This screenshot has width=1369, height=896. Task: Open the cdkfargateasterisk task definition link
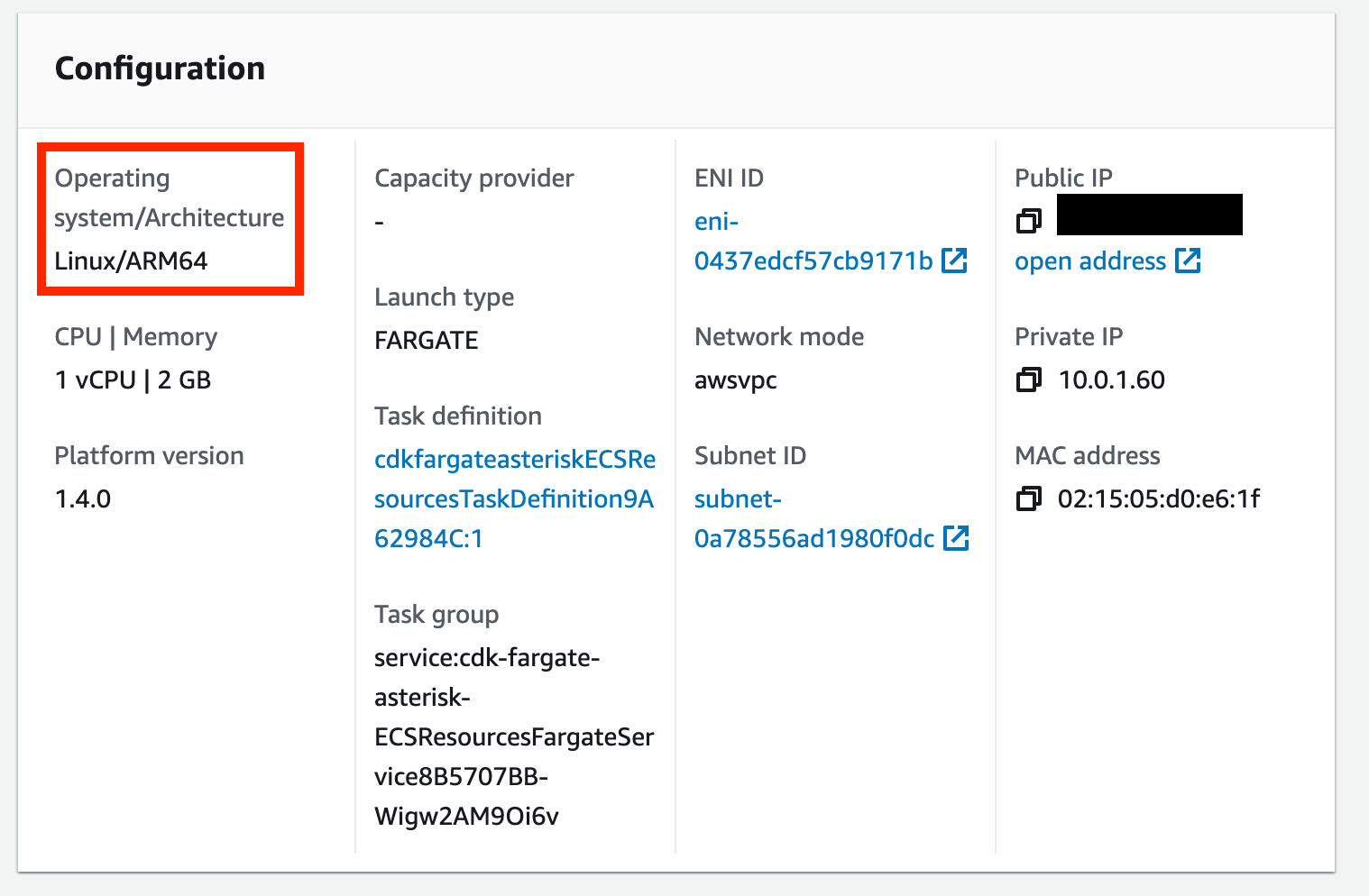[x=514, y=498]
